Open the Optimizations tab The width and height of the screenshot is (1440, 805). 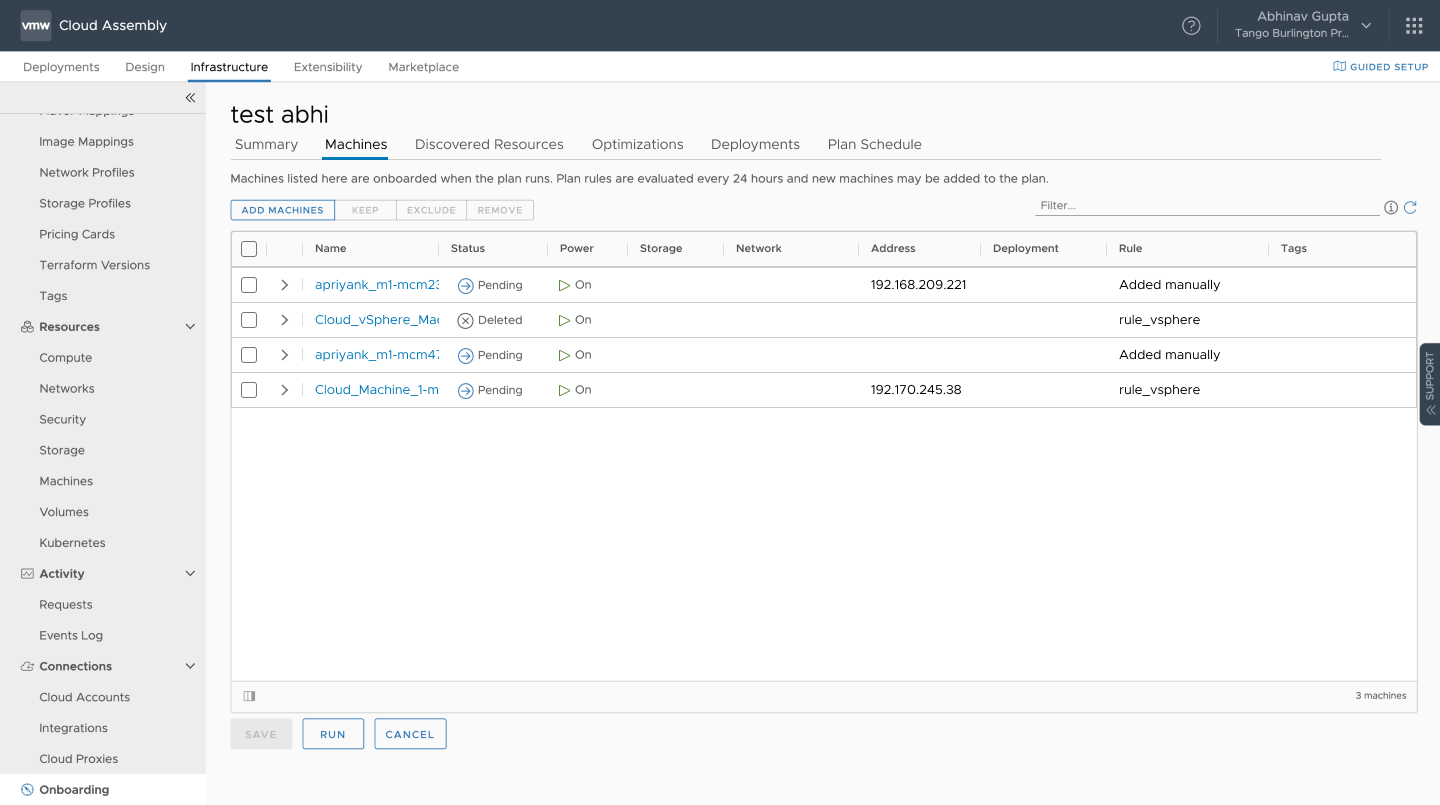click(x=638, y=144)
